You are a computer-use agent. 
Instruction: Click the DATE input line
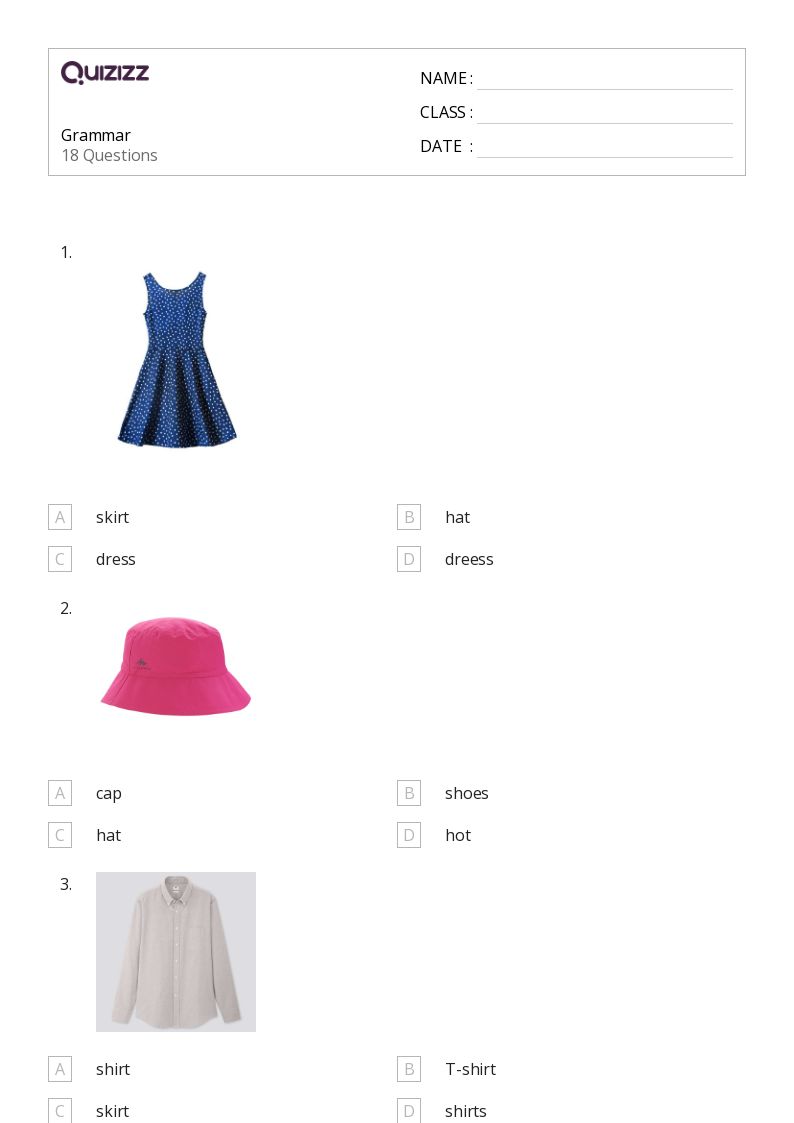point(605,148)
